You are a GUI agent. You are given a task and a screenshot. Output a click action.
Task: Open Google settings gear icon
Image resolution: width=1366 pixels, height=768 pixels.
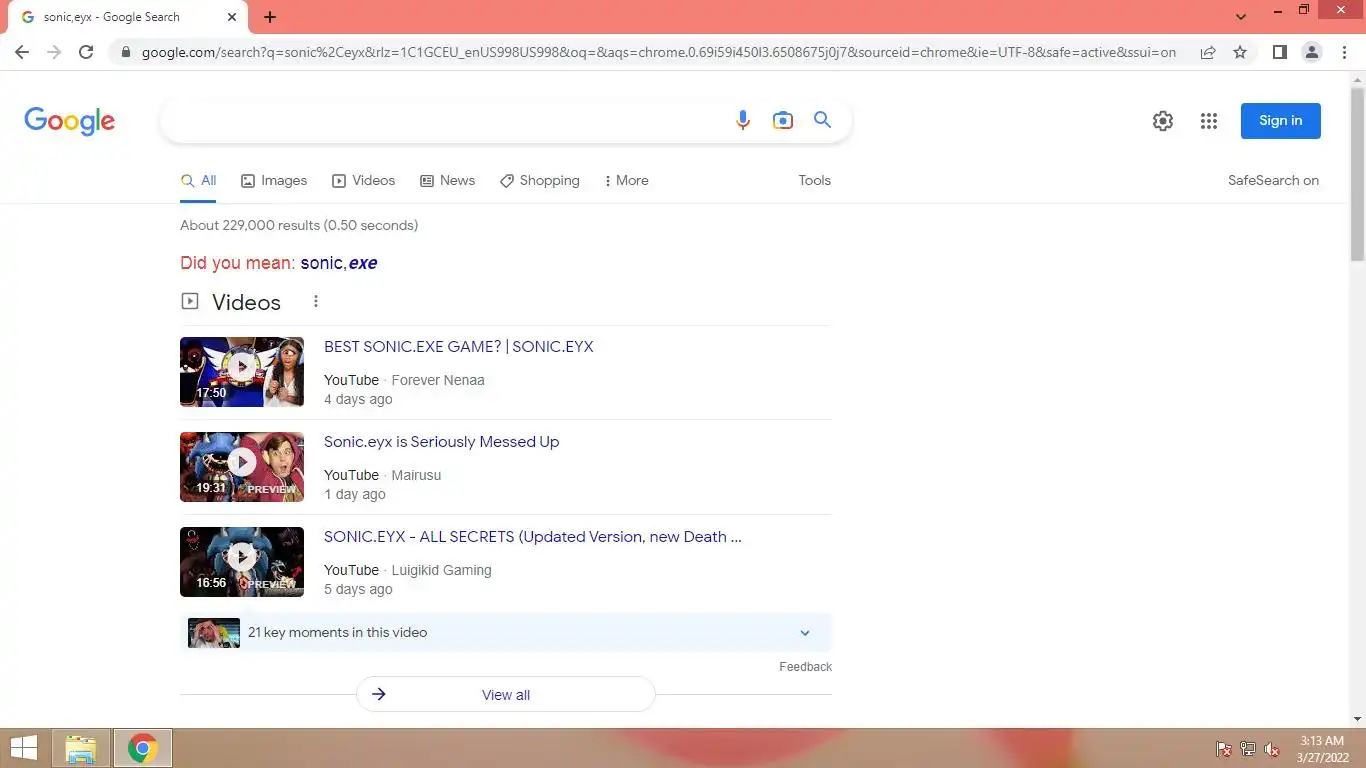point(1162,121)
